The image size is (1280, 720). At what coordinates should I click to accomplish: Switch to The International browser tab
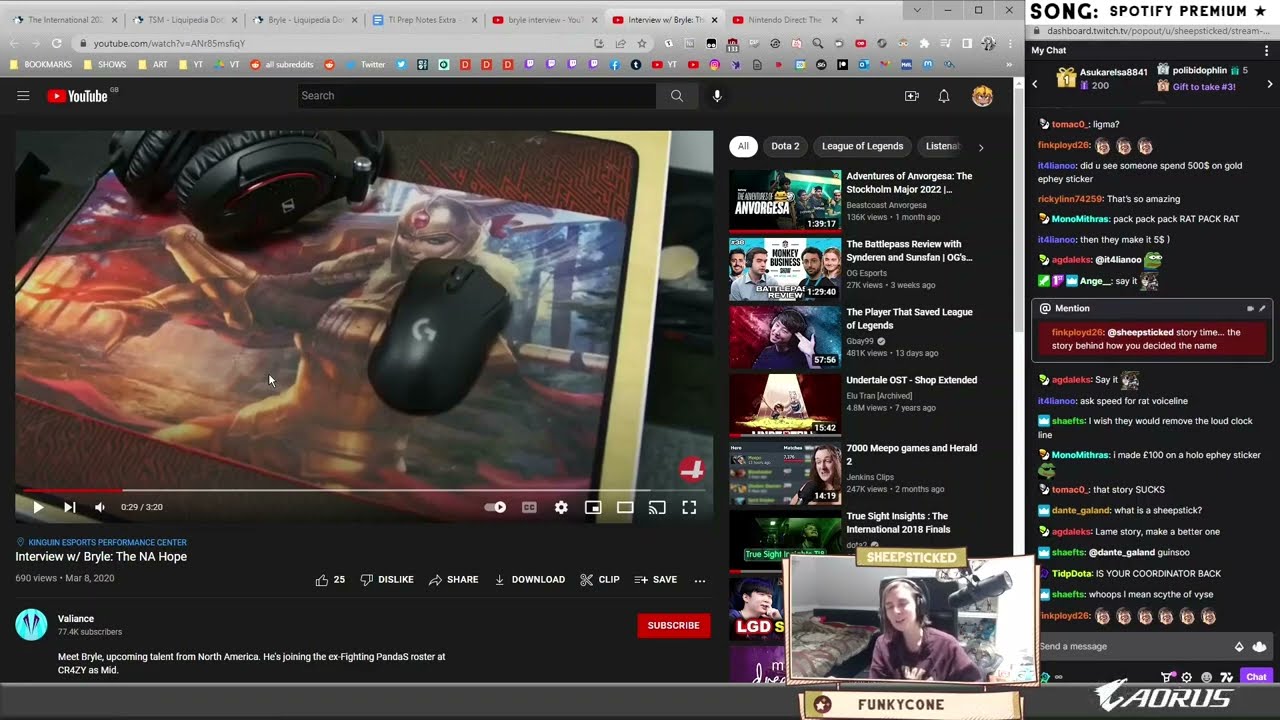[x=66, y=20]
